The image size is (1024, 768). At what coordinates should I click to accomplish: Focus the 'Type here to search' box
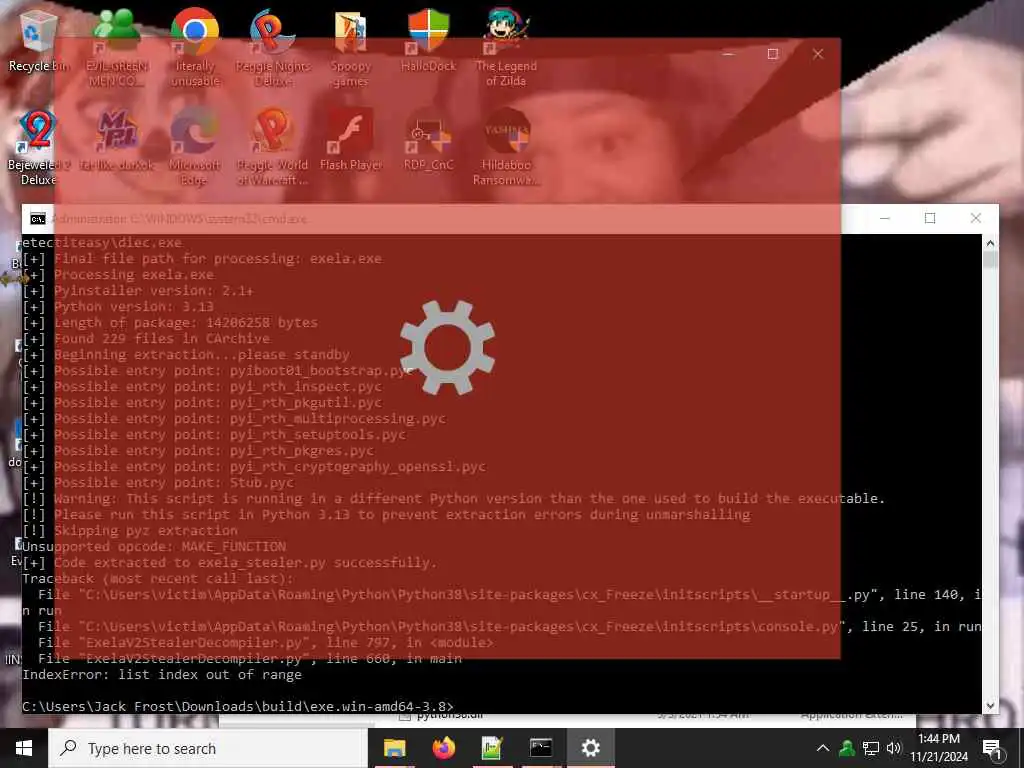tap(208, 748)
